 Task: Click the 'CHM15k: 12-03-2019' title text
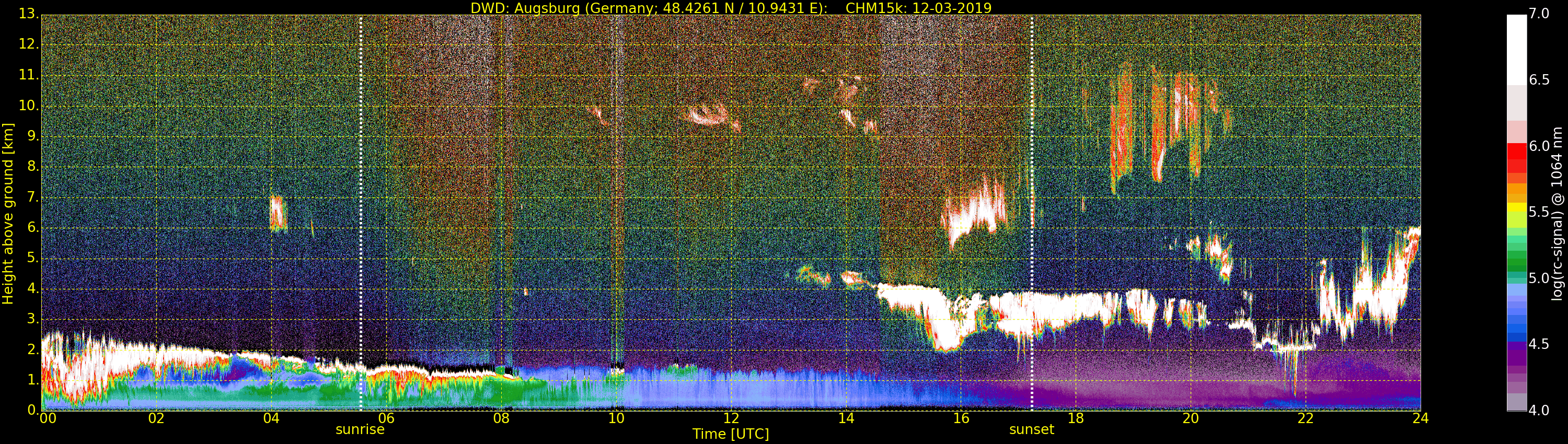[918, 8]
